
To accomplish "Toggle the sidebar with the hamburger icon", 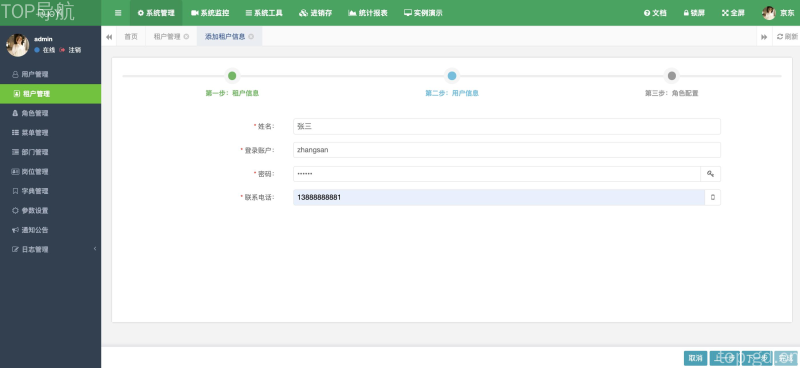I will [x=118, y=13].
